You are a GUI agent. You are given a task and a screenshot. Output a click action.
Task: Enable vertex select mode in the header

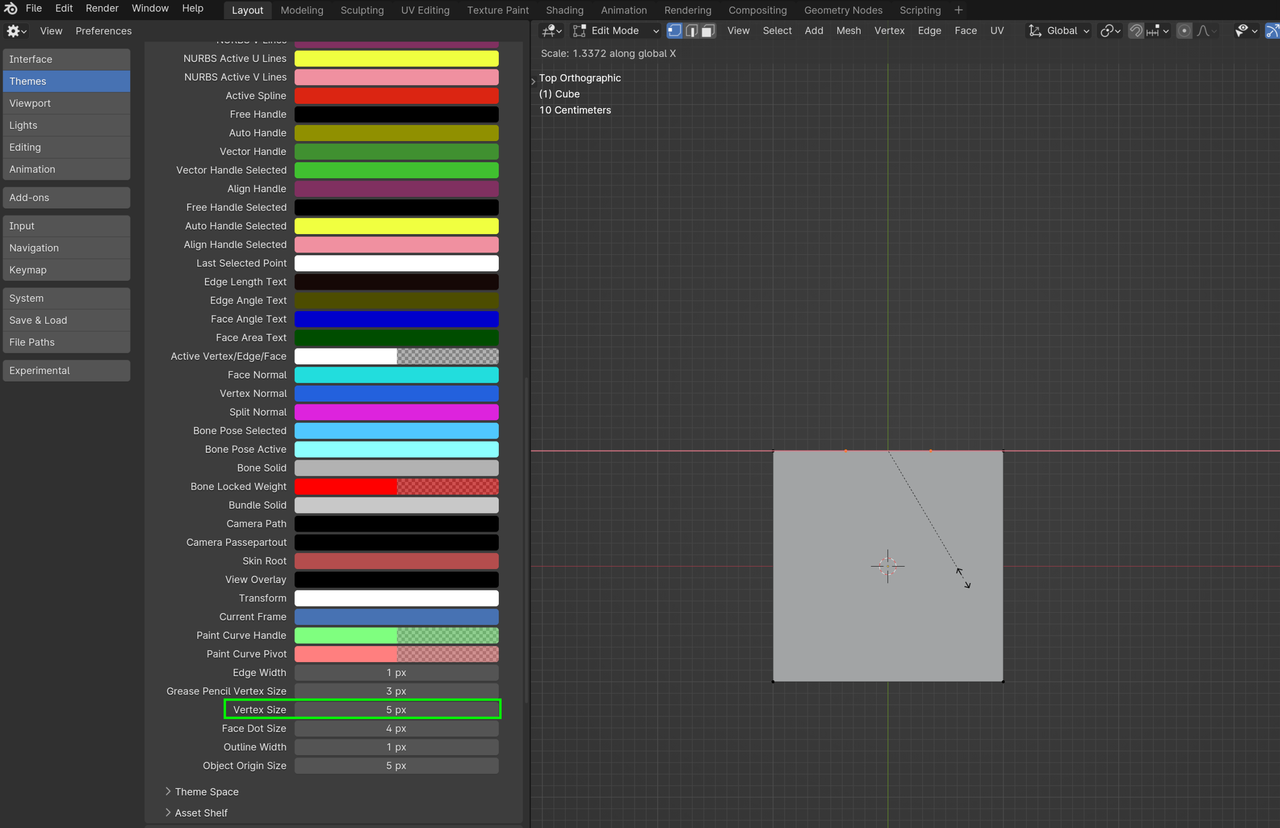click(674, 31)
